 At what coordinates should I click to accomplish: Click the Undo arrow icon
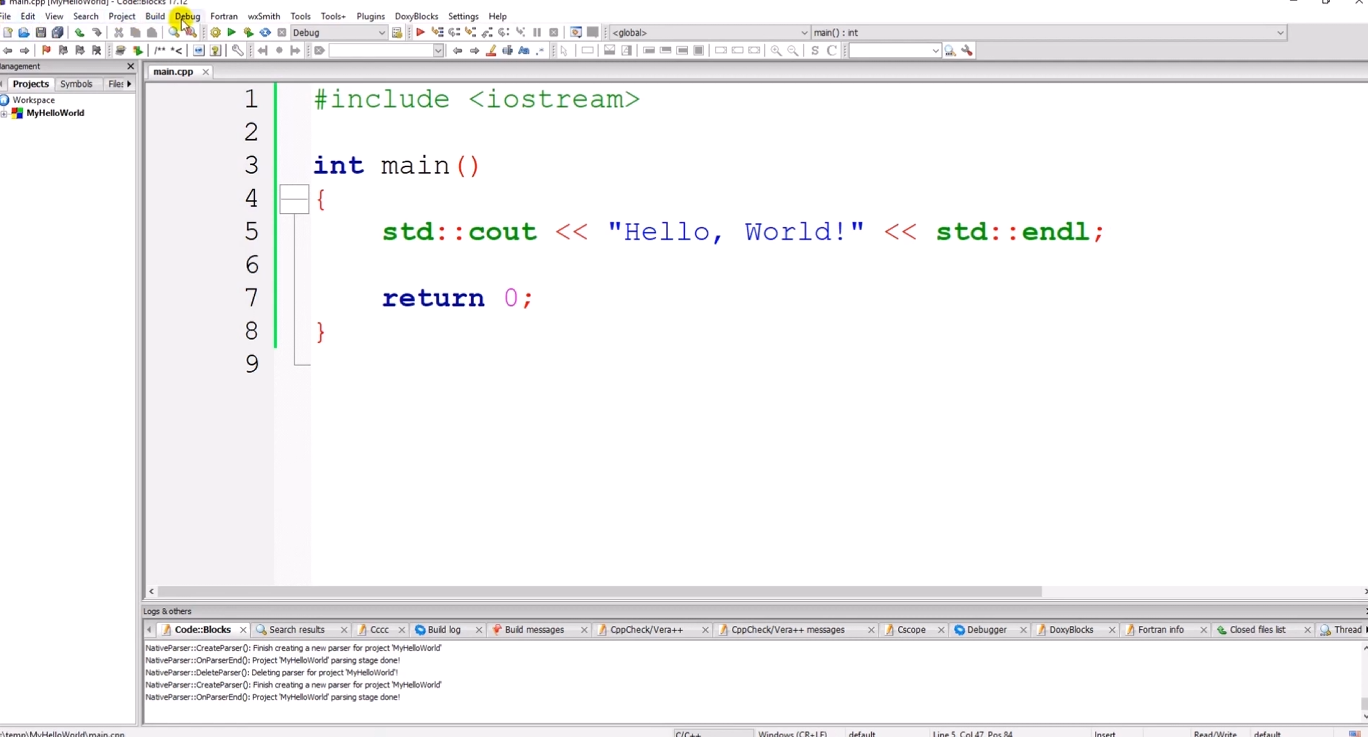(80, 33)
